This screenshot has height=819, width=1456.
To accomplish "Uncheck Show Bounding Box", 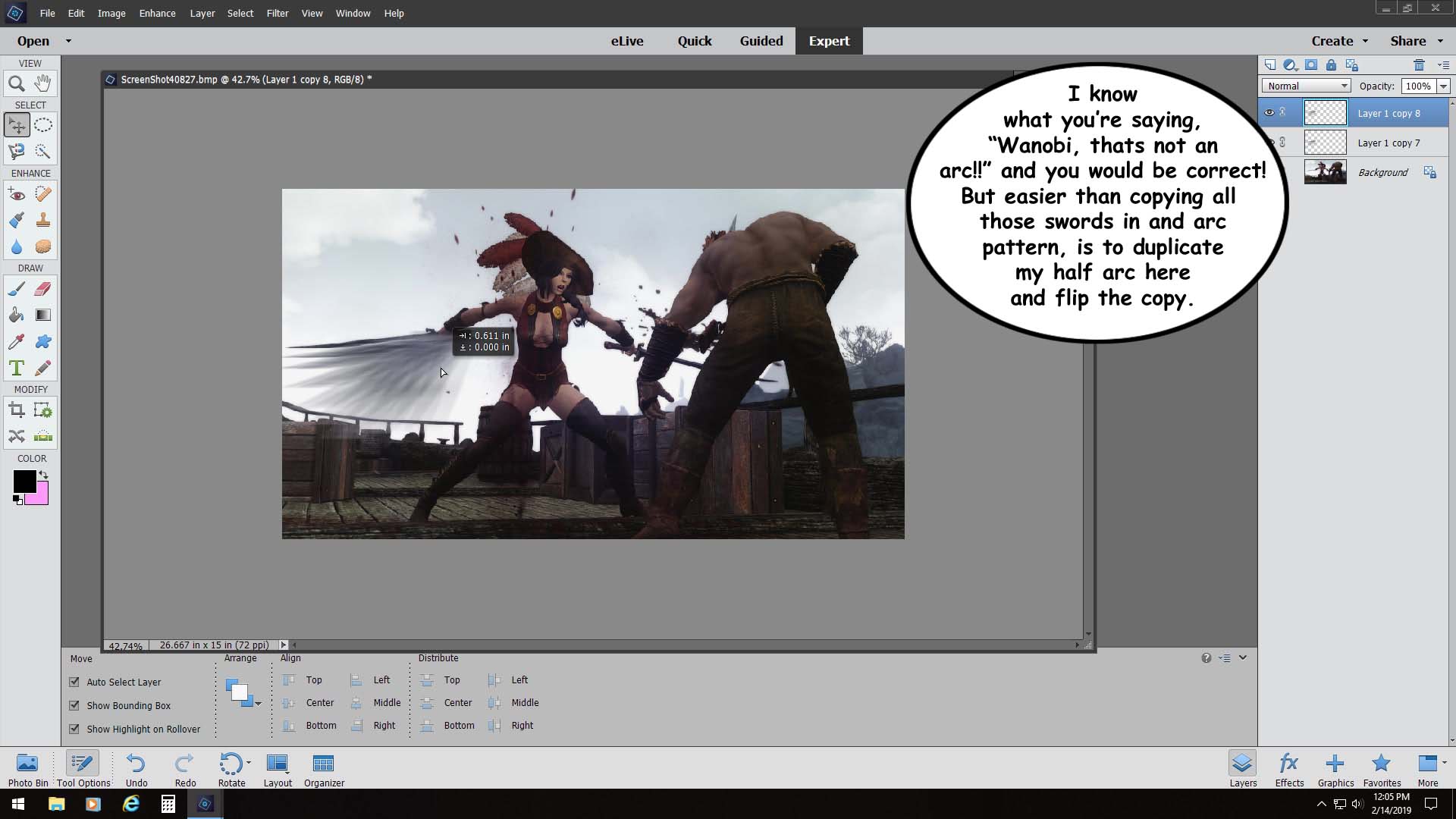I will 74,705.
